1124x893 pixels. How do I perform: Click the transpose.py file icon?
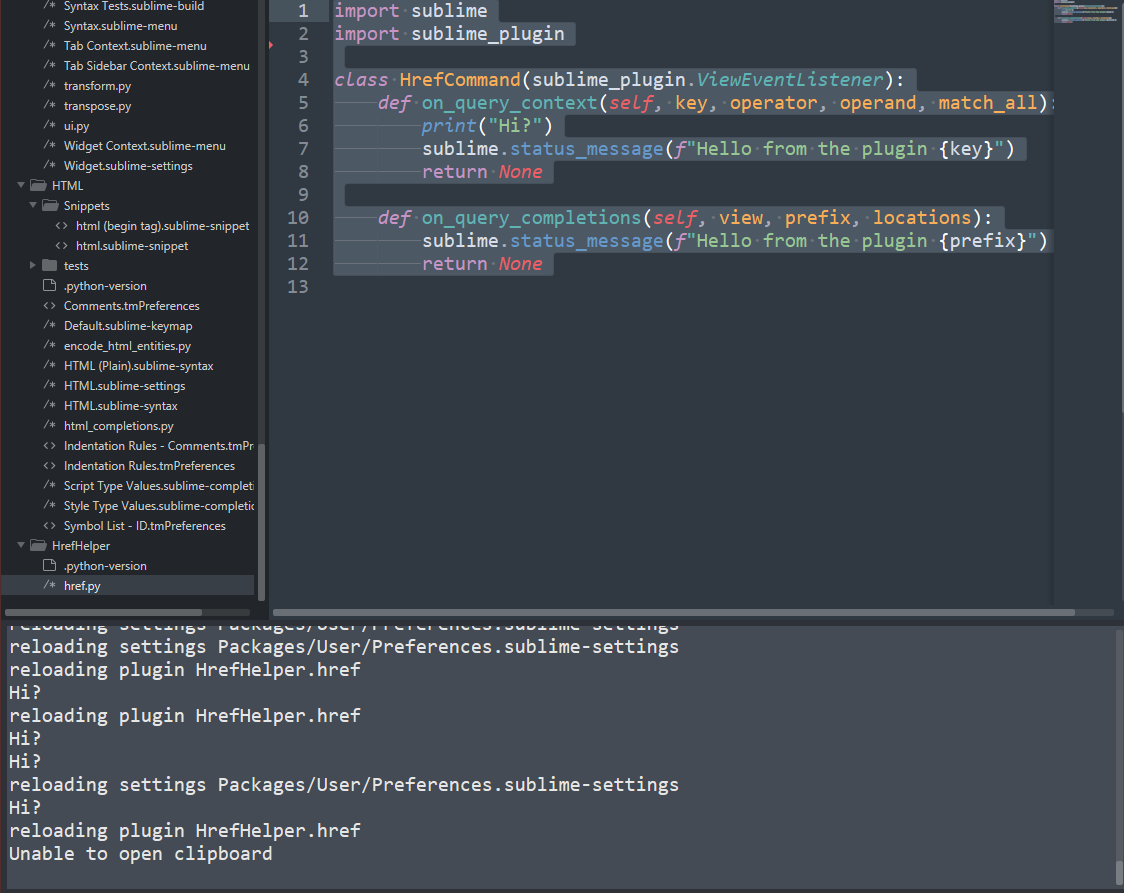click(x=49, y=105)
